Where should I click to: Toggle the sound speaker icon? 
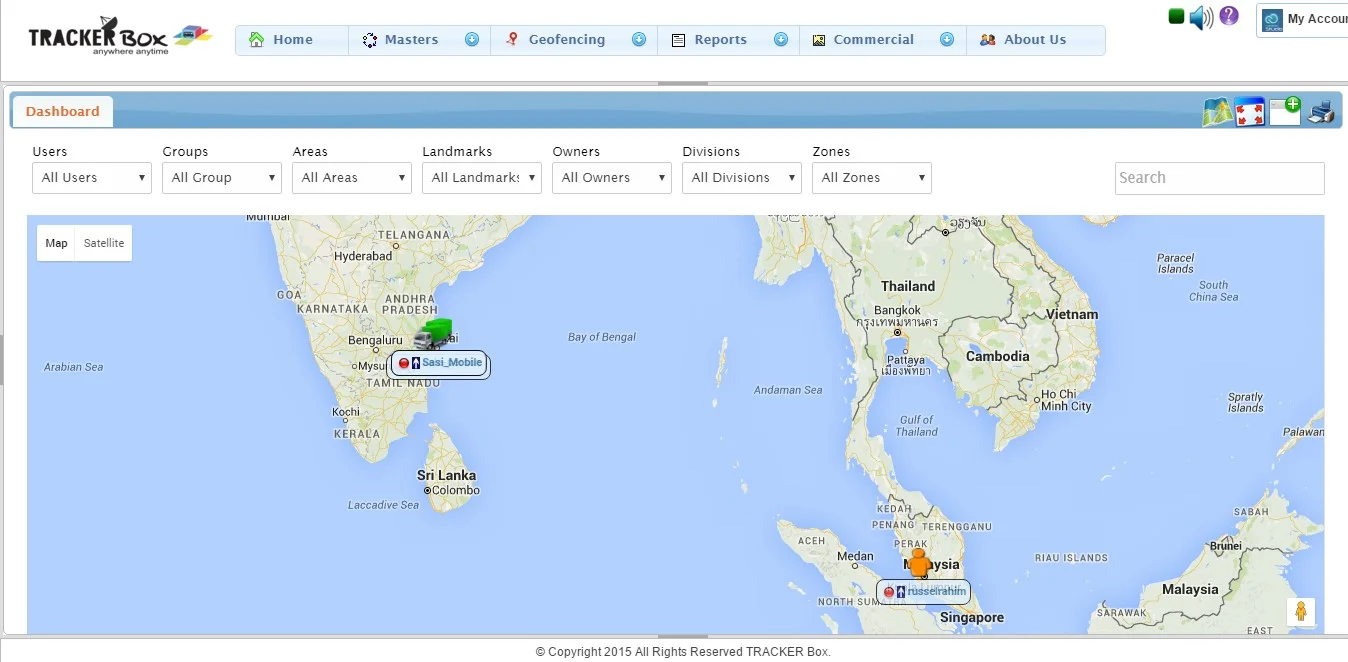(1201, 17)
